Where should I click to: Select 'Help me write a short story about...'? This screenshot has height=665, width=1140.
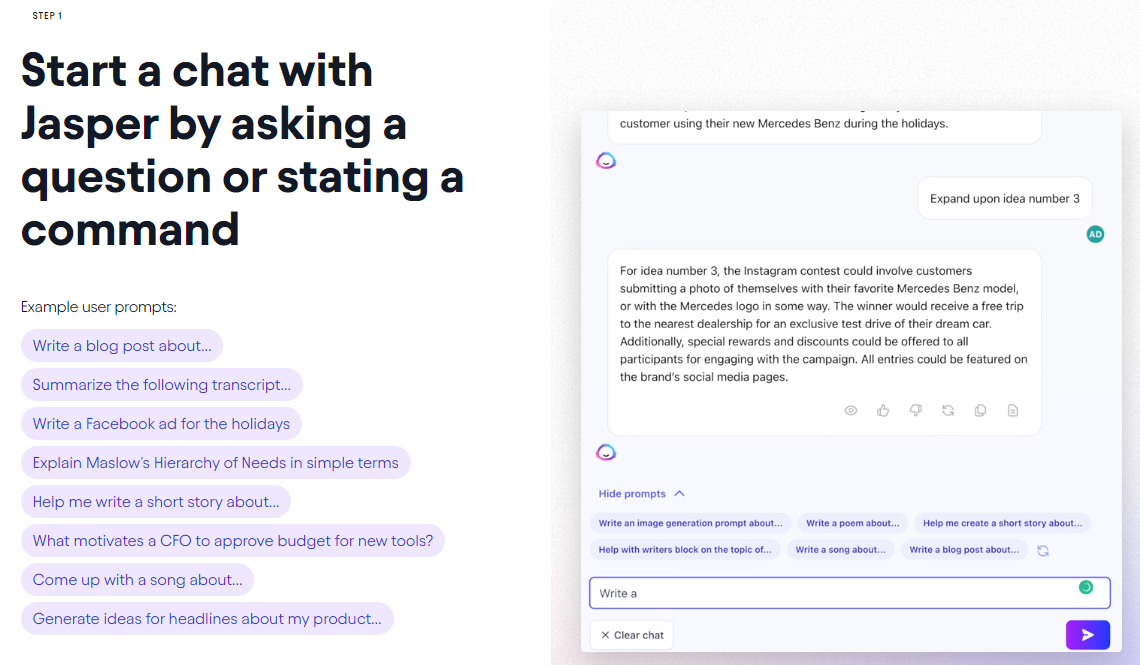(155, 501)
